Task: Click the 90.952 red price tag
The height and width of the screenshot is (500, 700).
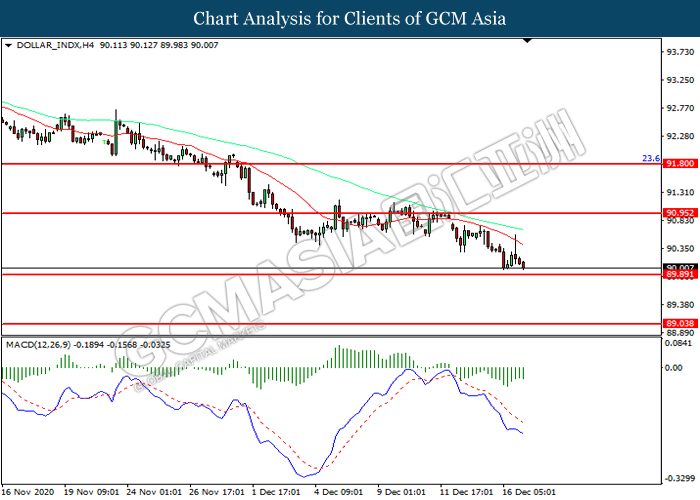Action: (680, 213)
